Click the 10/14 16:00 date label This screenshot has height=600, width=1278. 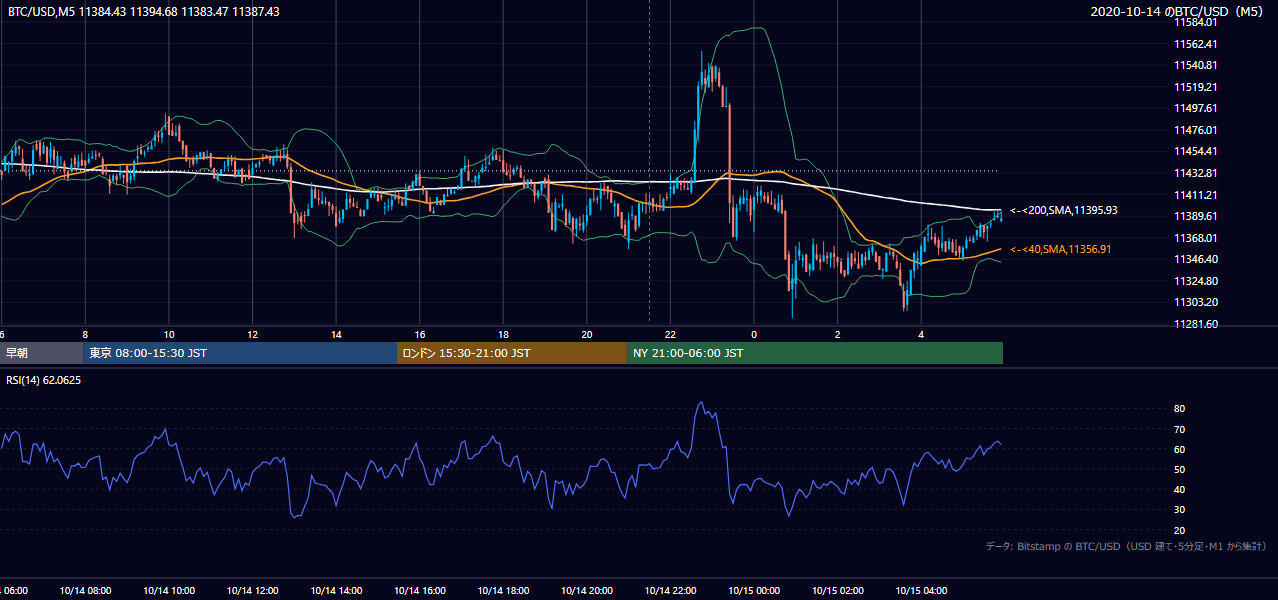[420, 591]
